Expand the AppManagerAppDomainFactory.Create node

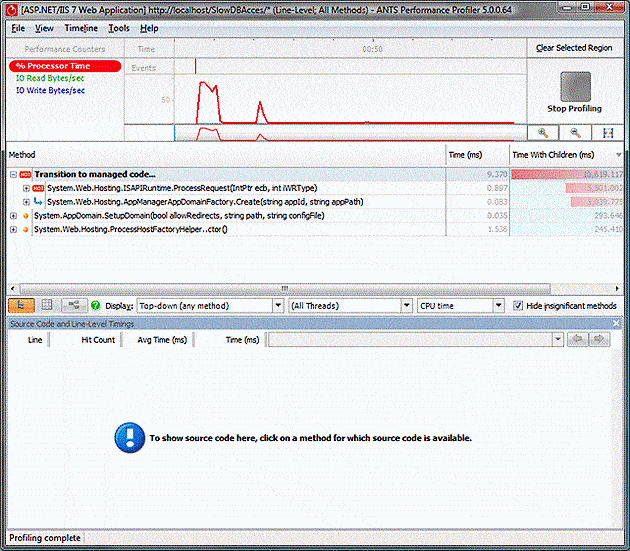[x=26, y=202]
